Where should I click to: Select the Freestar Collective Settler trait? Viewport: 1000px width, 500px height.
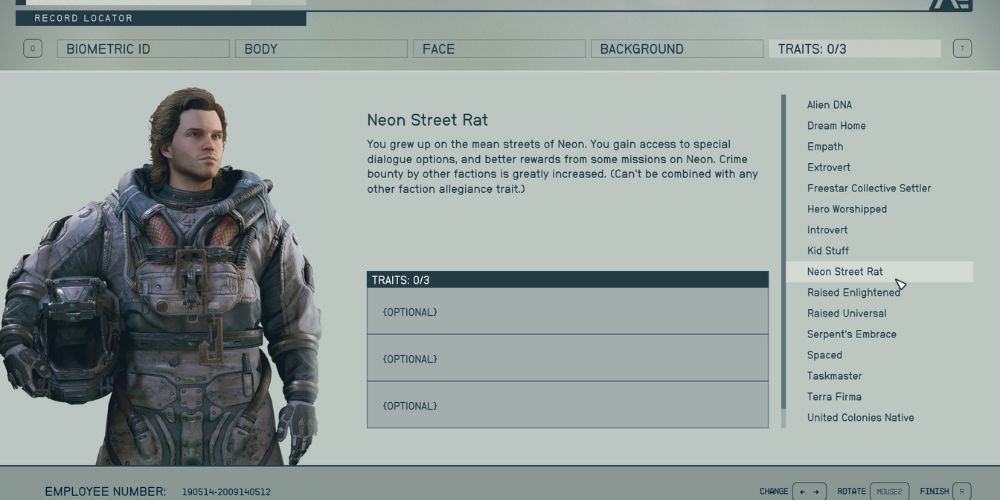pyautogui.click(x=868, y=188)
